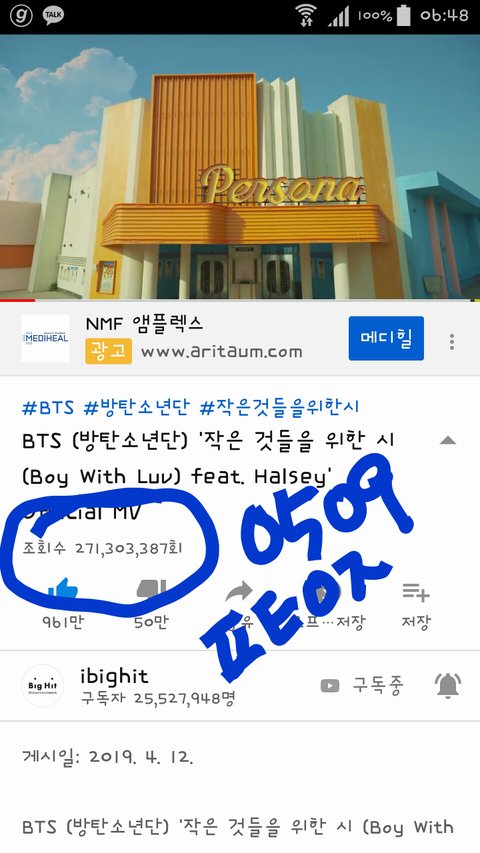Tap the Persona video player

[x=240, y=167]
